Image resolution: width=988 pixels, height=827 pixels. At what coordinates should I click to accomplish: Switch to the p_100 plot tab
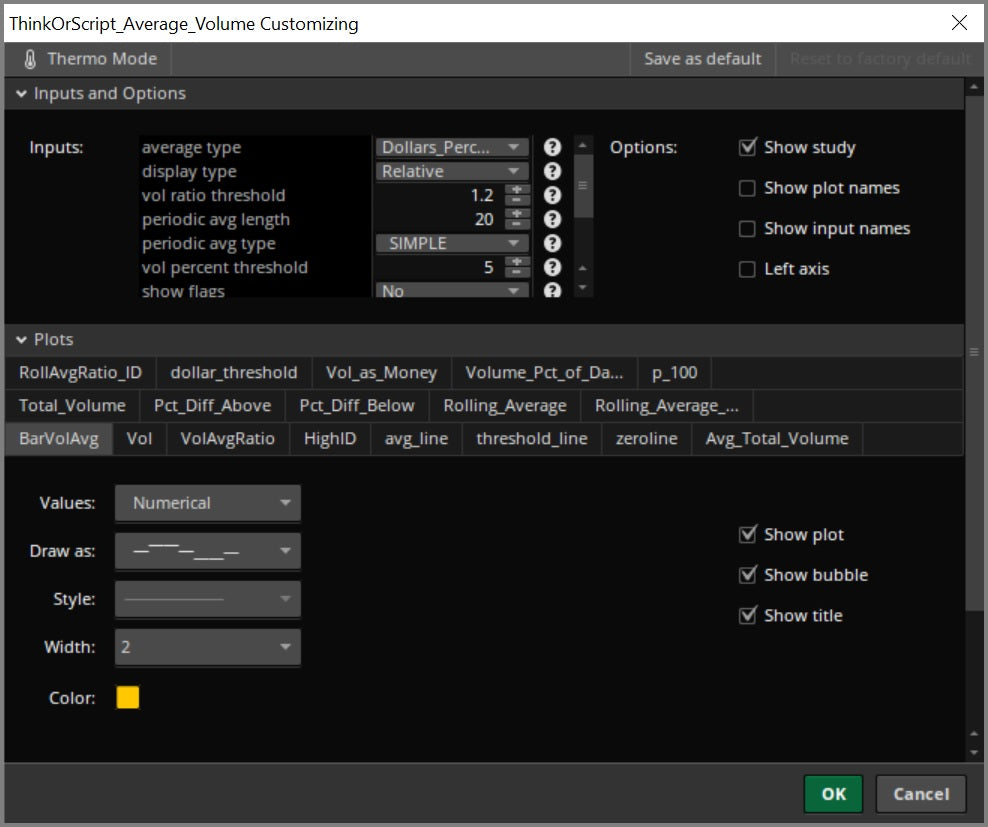[675, 373]
